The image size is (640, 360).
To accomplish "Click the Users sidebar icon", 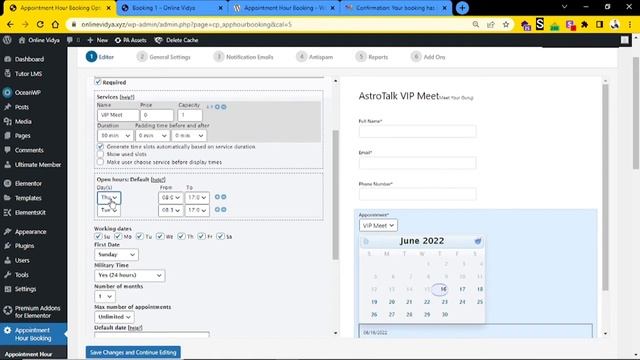I will pyautogui.click(x=7, y=260).
